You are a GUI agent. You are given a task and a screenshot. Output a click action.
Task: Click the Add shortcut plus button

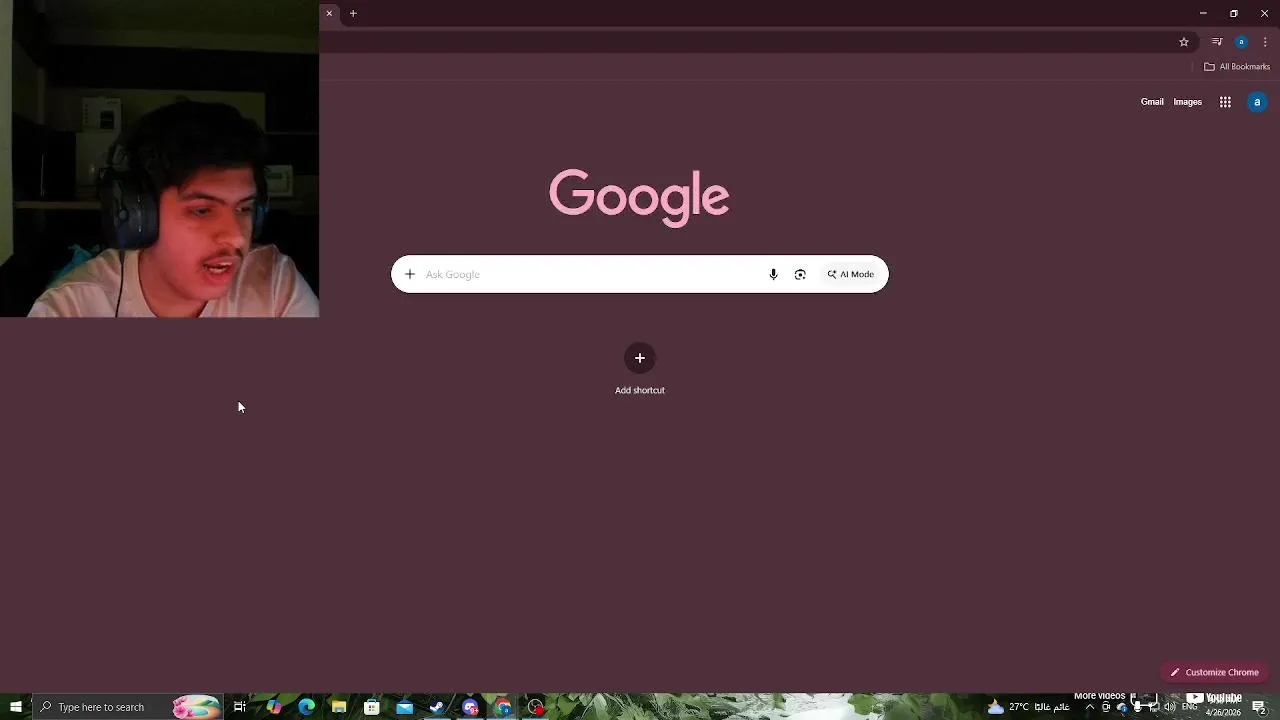point(640,358)
